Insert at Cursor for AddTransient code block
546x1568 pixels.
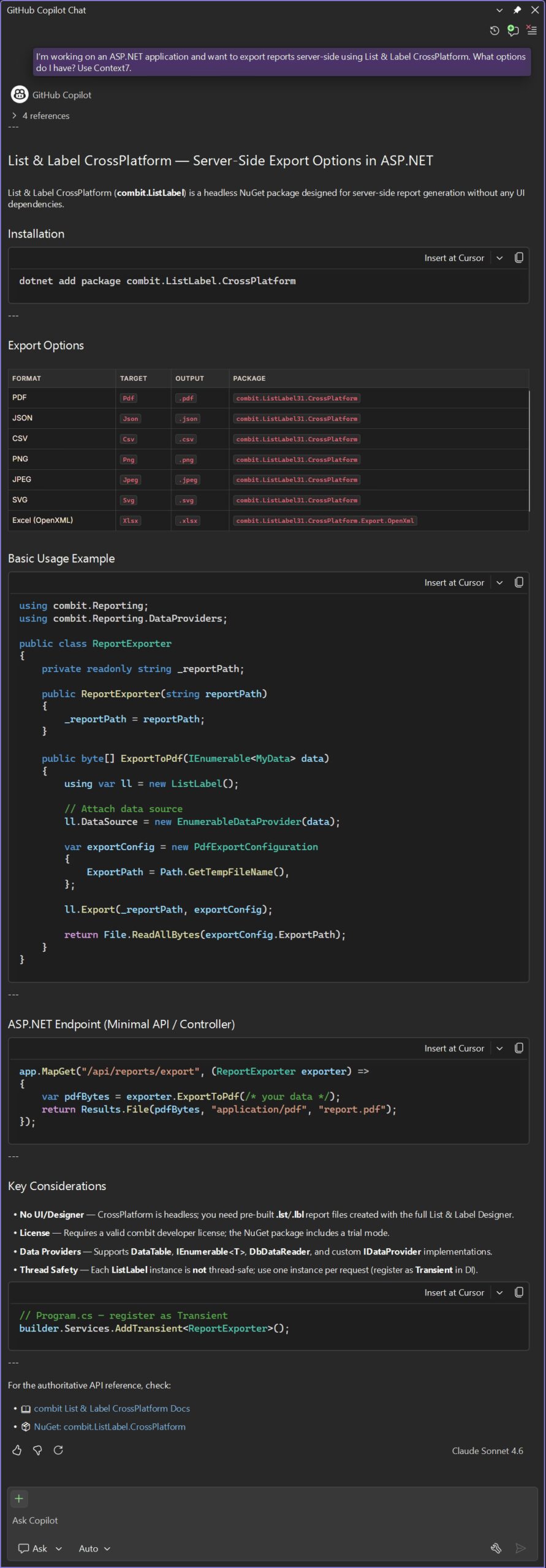click(454, 1292)
